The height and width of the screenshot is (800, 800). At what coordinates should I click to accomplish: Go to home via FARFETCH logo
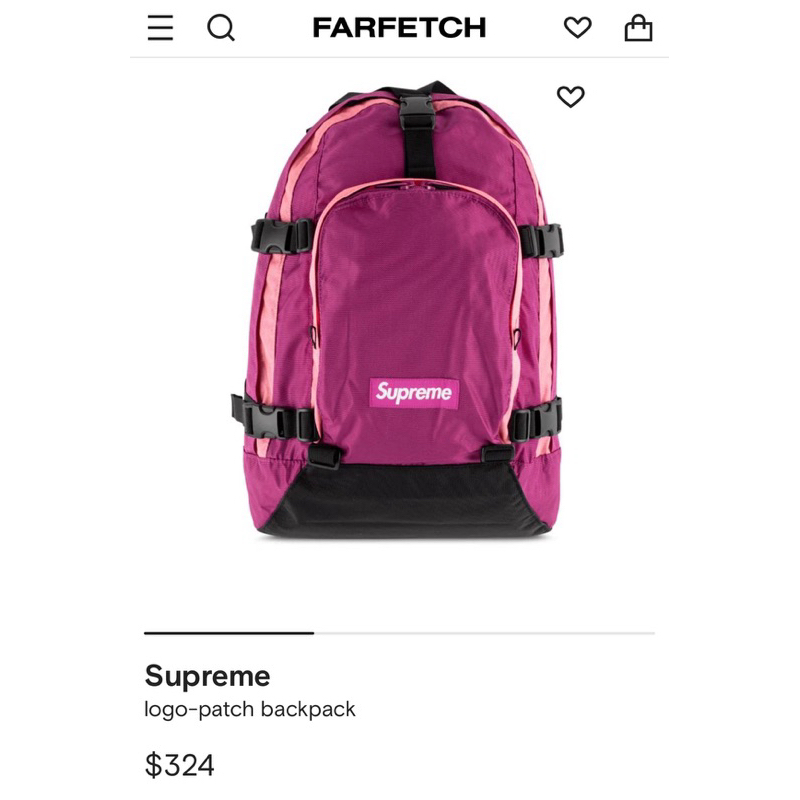point(399,28)
